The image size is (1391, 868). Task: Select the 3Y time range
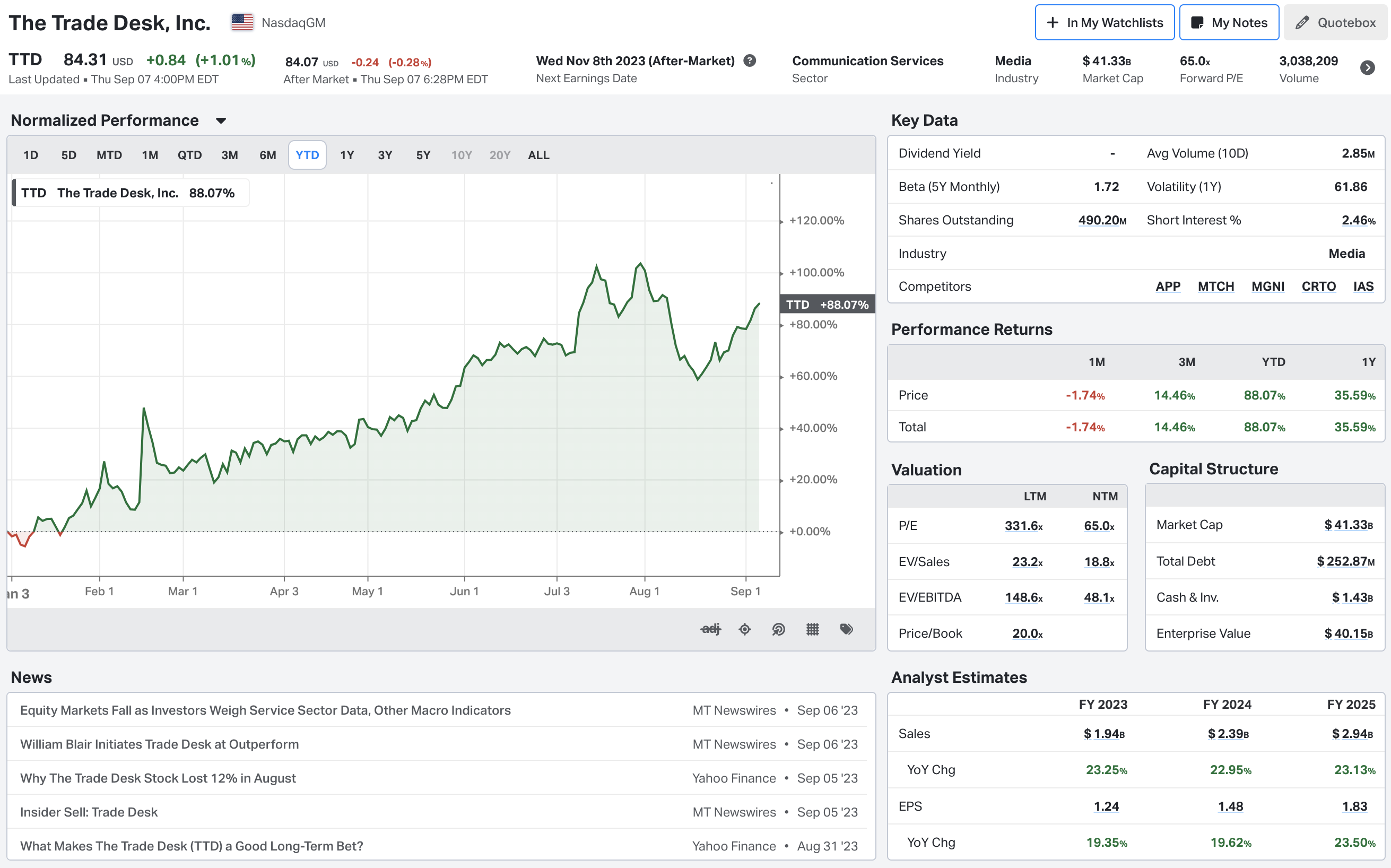pyautogui.click(x=385, y=155)
